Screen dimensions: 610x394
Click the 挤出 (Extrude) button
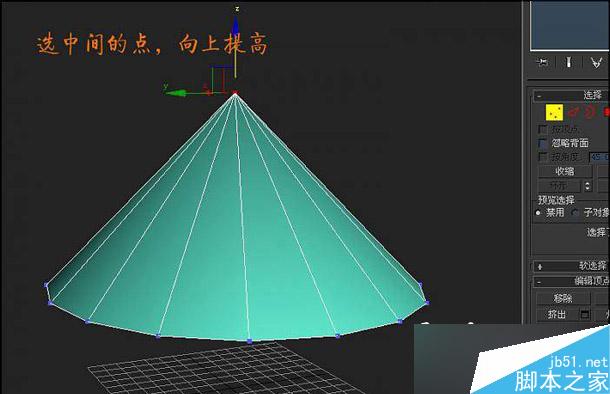[x=557, y=314]
